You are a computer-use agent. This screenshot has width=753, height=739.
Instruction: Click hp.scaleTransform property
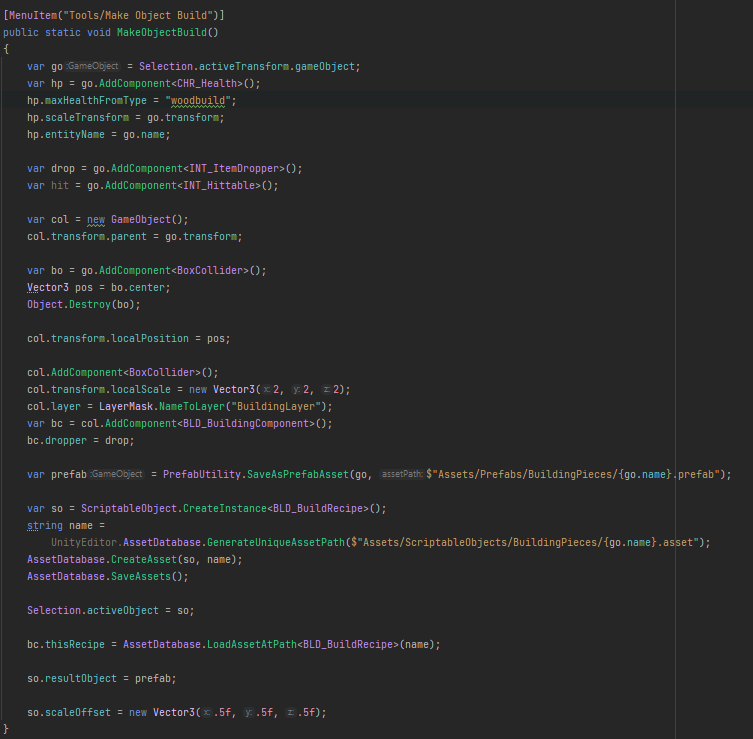coord(78,118)
